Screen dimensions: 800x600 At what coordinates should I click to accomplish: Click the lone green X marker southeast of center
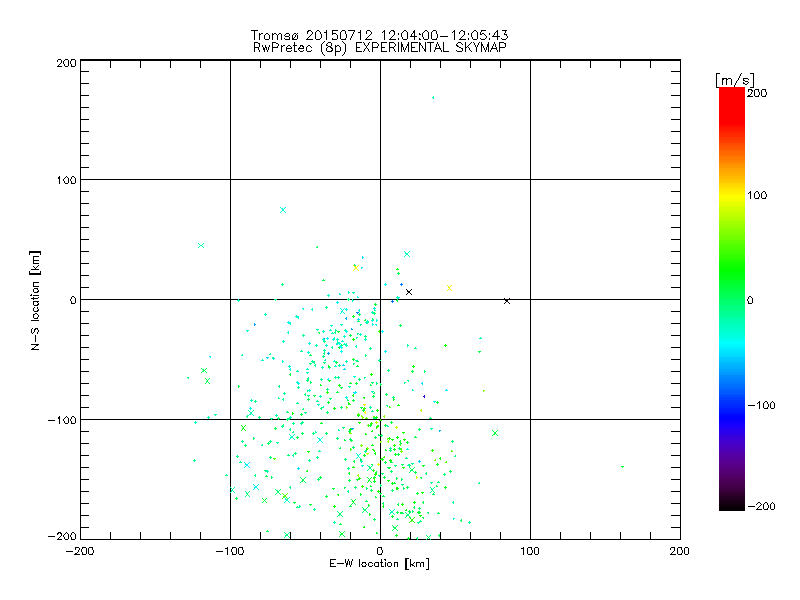495,433
